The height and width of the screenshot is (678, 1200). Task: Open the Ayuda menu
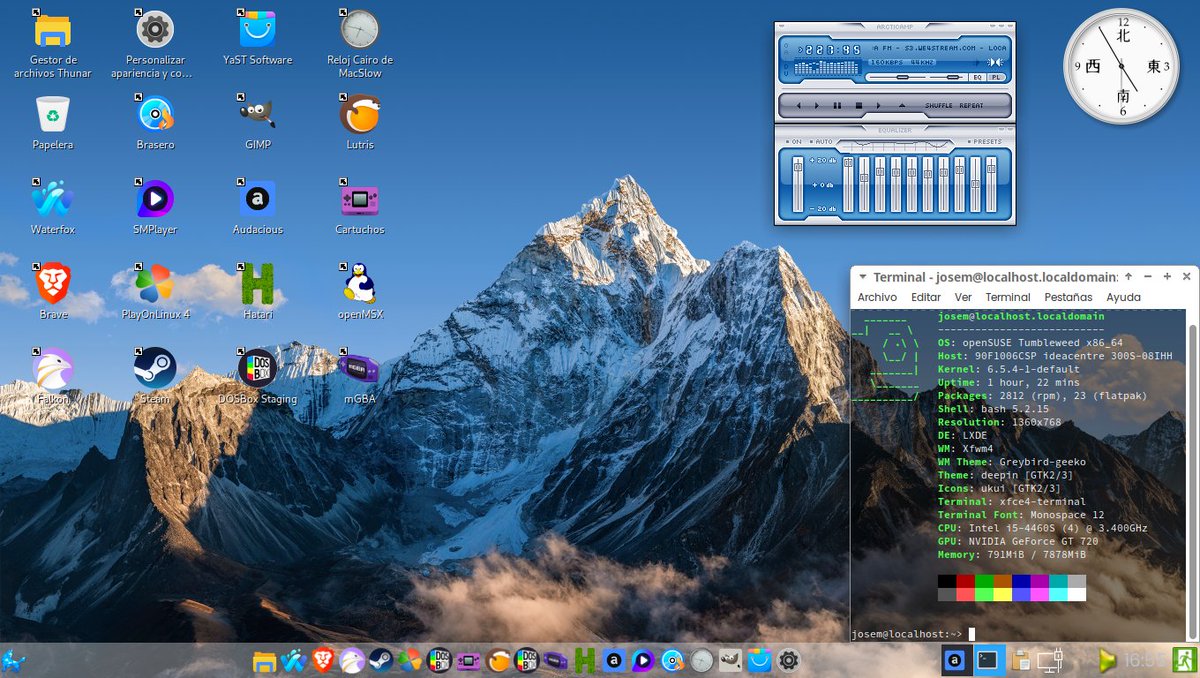pos(1123,297)
